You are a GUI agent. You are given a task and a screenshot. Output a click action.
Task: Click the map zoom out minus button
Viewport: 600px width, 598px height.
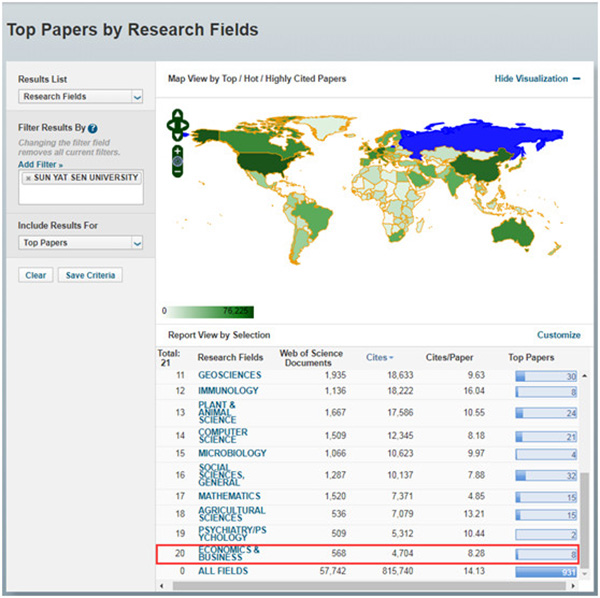click(x=177, y=171)
